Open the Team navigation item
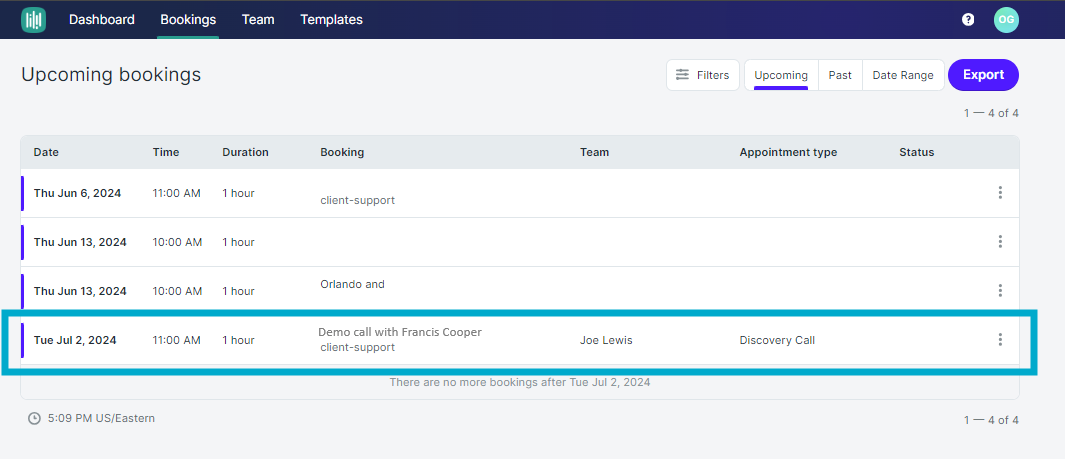 click(x=258, y=20)
